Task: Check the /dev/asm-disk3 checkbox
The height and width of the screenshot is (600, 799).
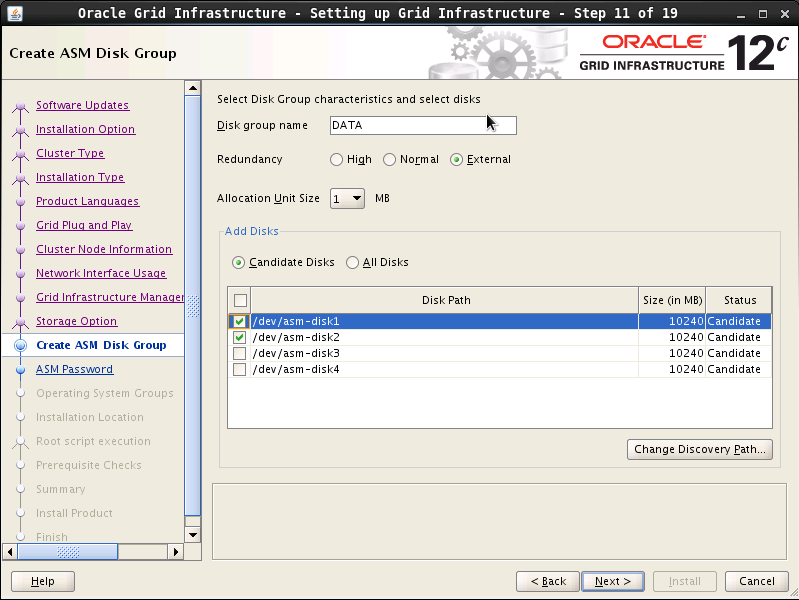Action: coord(240,354)
